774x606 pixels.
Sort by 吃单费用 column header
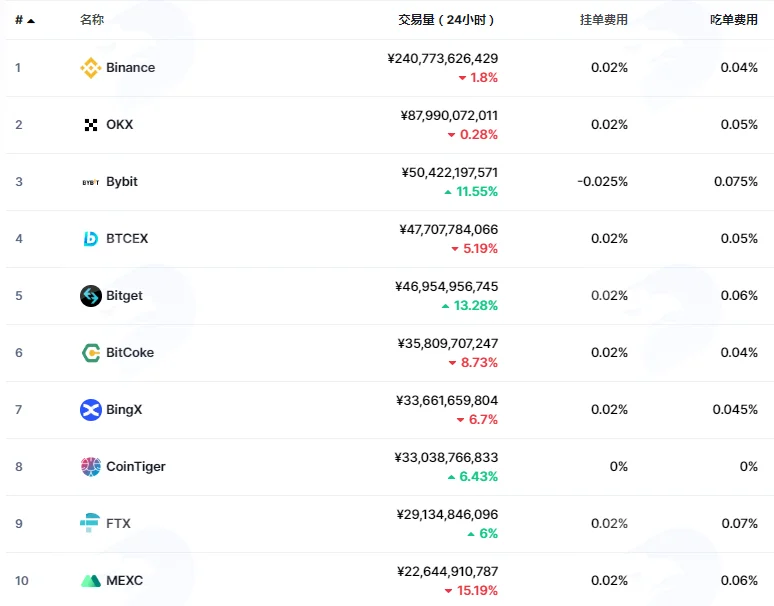click(734, 20)
